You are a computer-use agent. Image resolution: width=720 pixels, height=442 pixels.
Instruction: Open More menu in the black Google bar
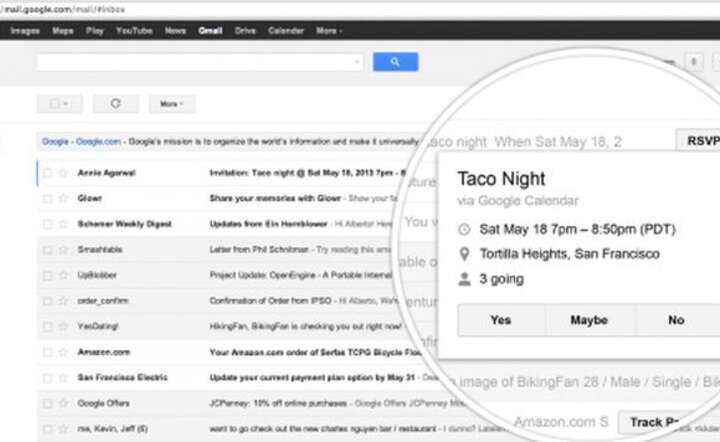coord(329,31)
